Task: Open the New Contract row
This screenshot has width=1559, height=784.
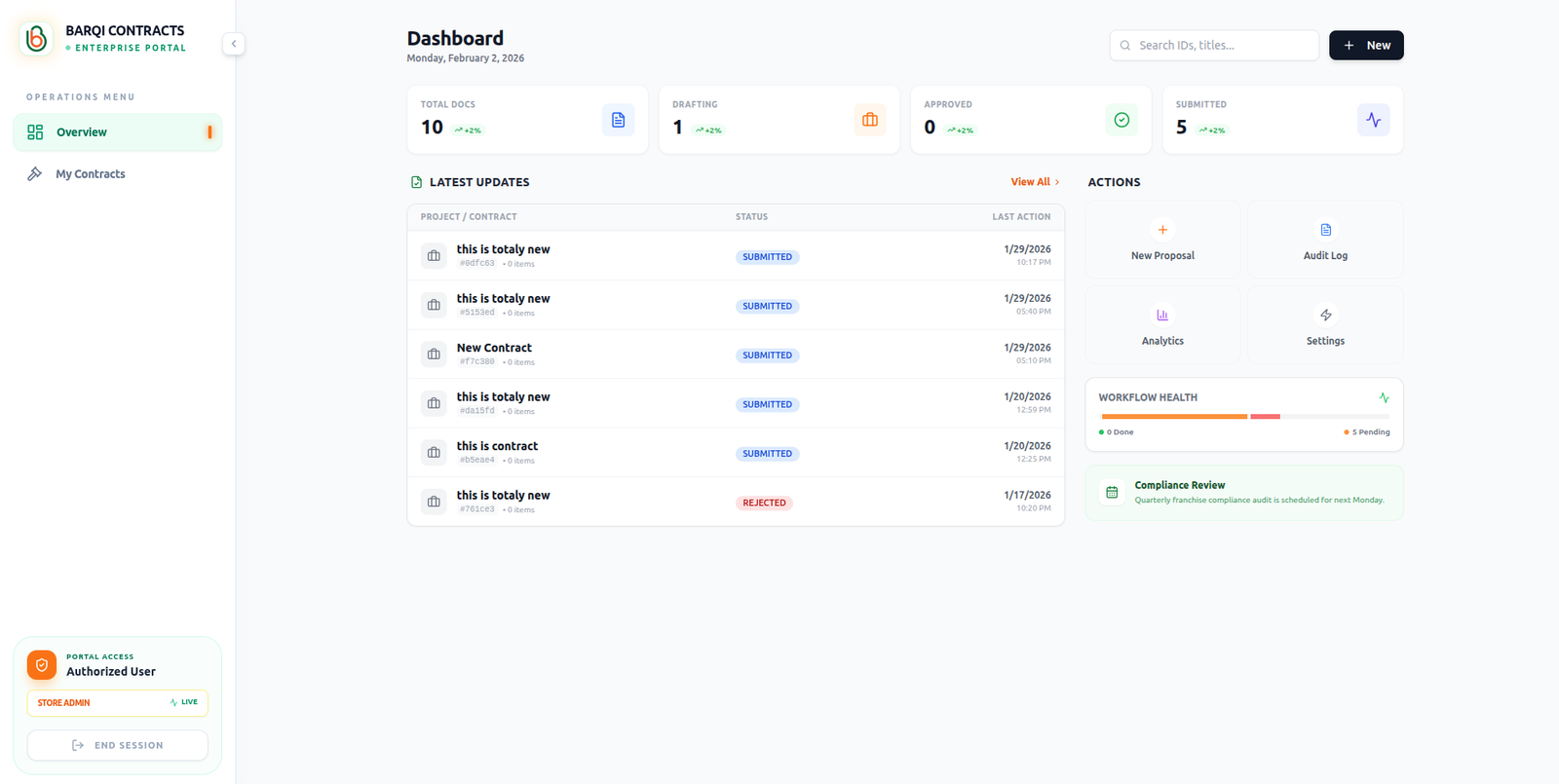Action: tap(495, 349)
